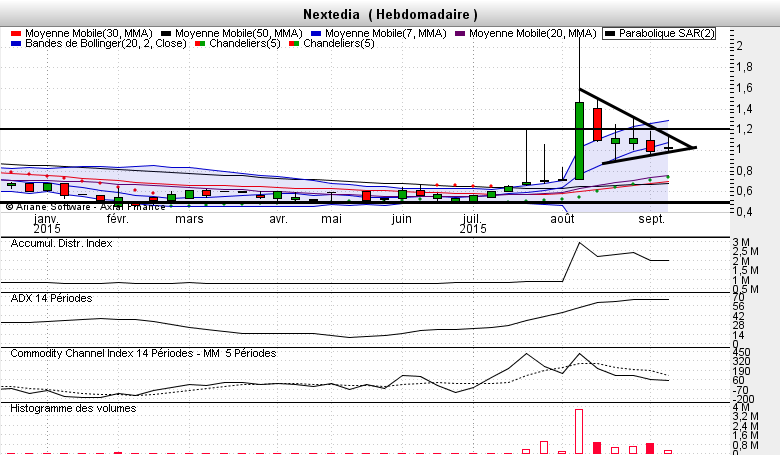Select the juin date axis label
The width and height of the screenshot is (780, 455).
coord(401,219)
